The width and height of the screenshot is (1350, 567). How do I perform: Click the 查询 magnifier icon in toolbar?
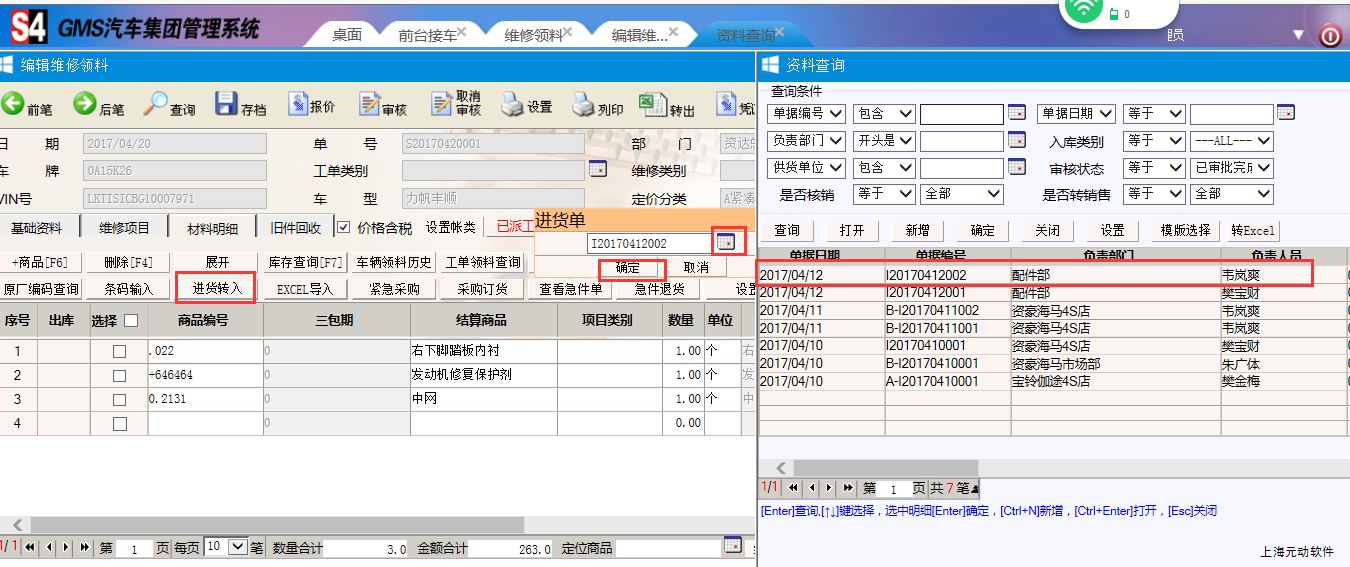tap(156, 104)
